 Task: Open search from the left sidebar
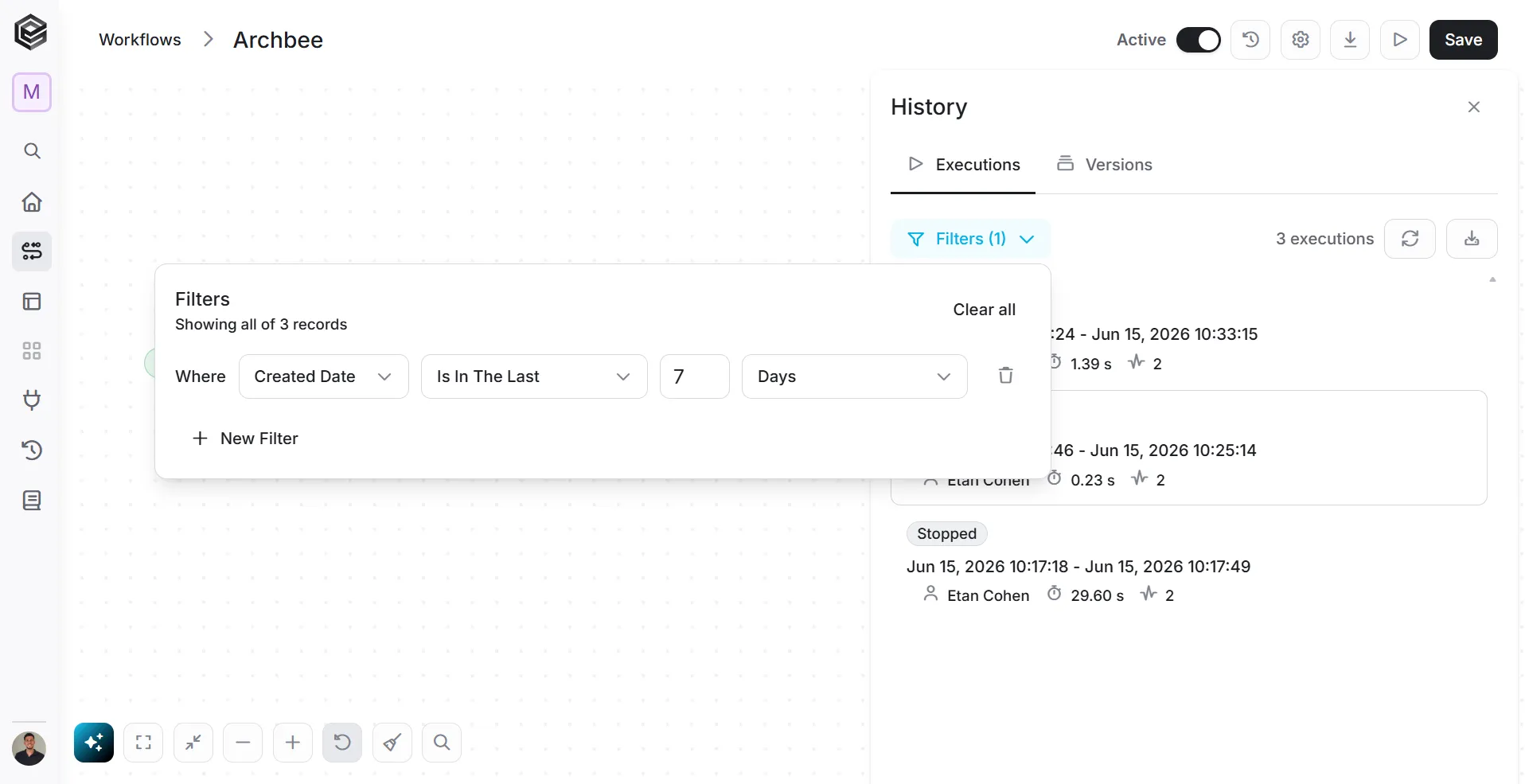click(32, 151)
